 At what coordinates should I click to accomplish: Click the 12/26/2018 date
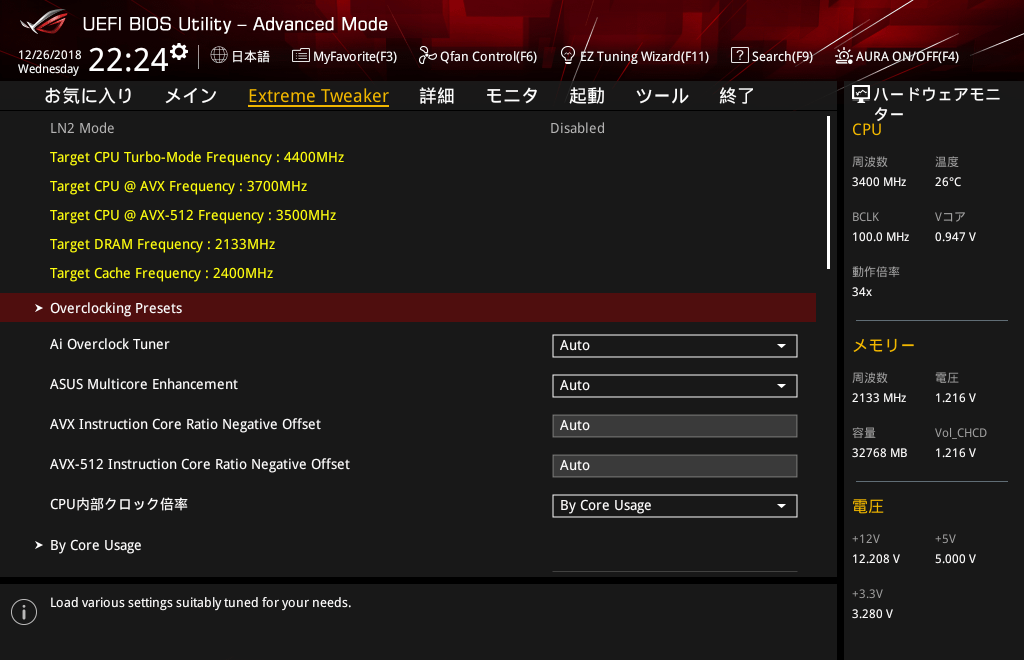tap(50, 55)
